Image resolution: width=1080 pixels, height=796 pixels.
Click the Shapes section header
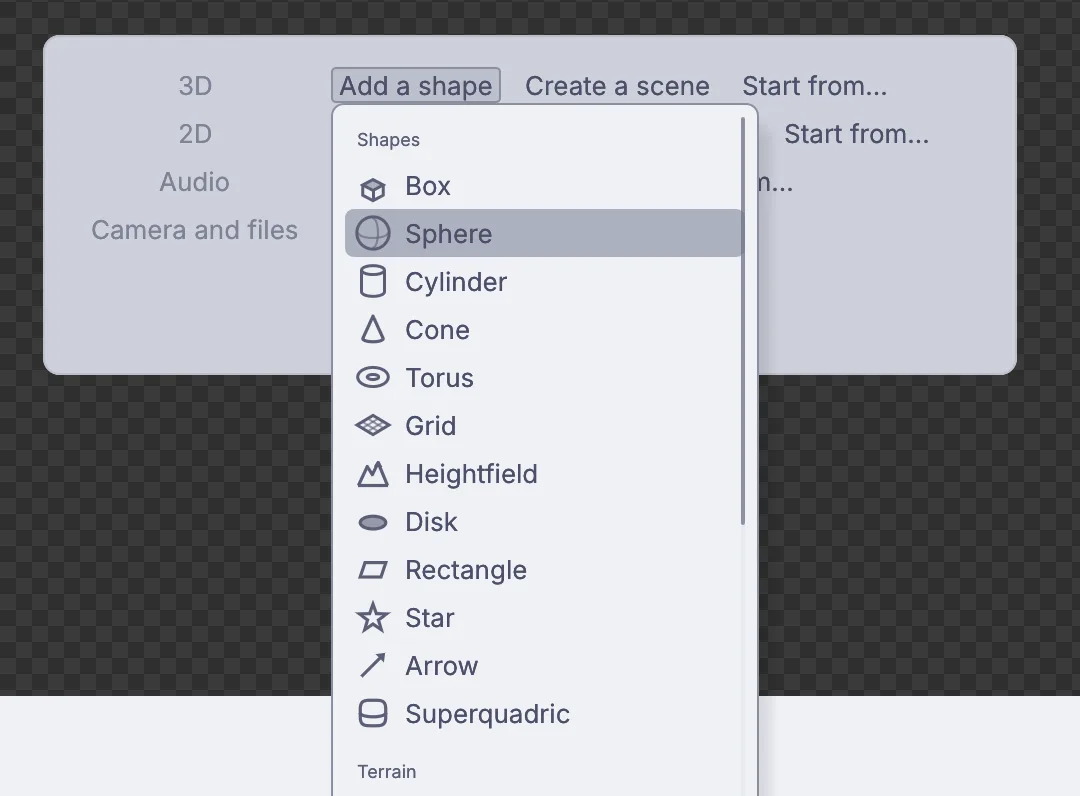[388, 140]
